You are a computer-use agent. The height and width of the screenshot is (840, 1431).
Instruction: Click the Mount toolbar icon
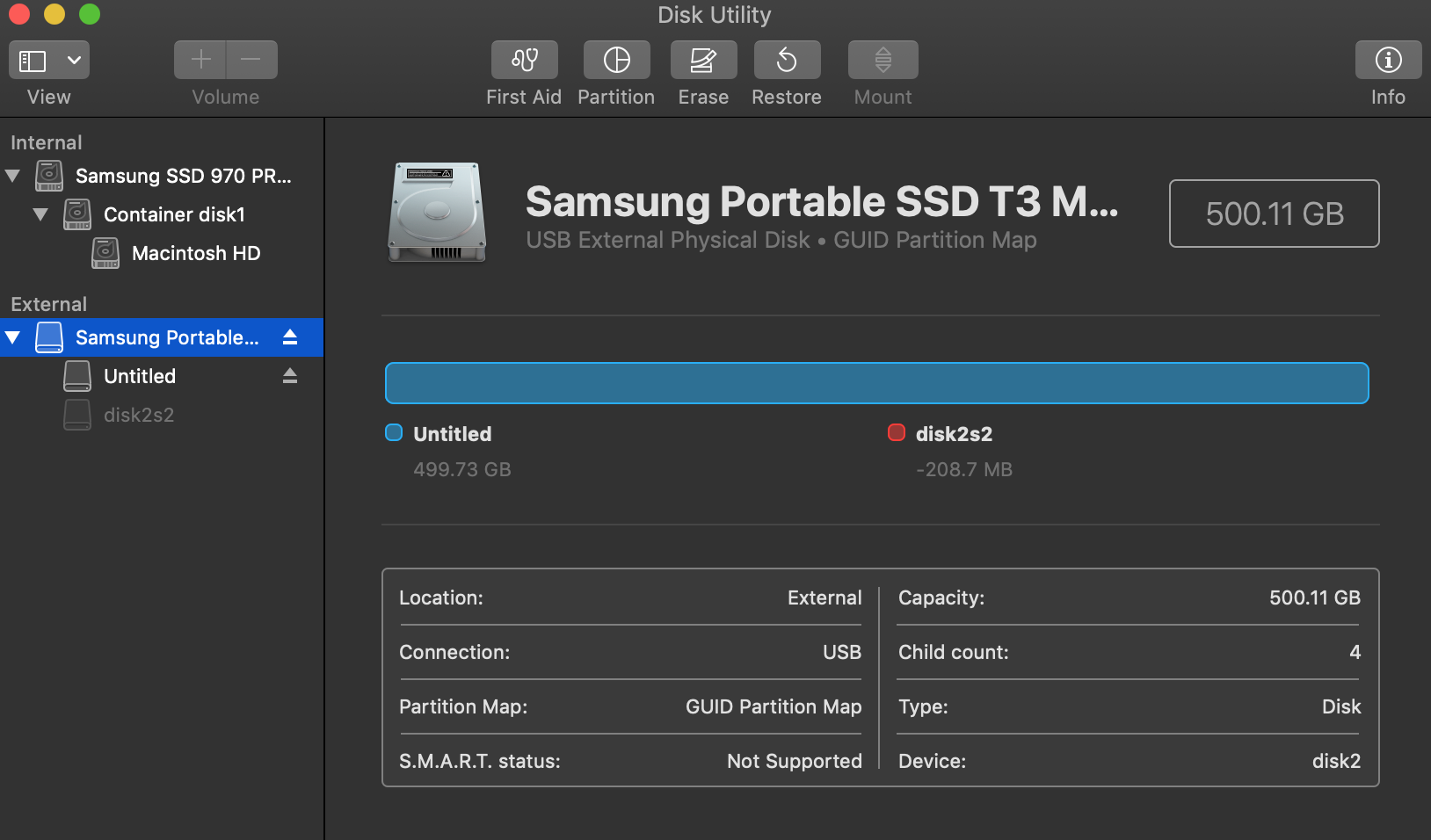pos(883,60)
